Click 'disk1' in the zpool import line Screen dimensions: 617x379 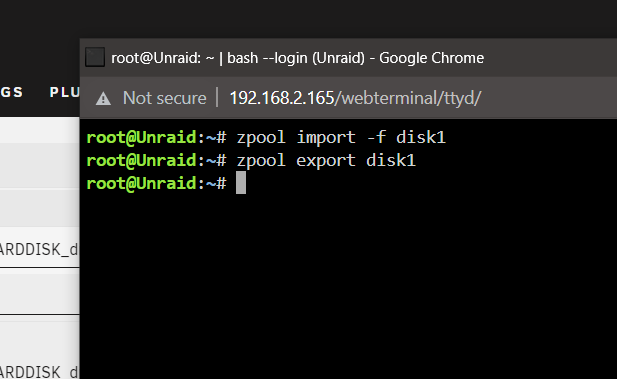click(421, 137)
